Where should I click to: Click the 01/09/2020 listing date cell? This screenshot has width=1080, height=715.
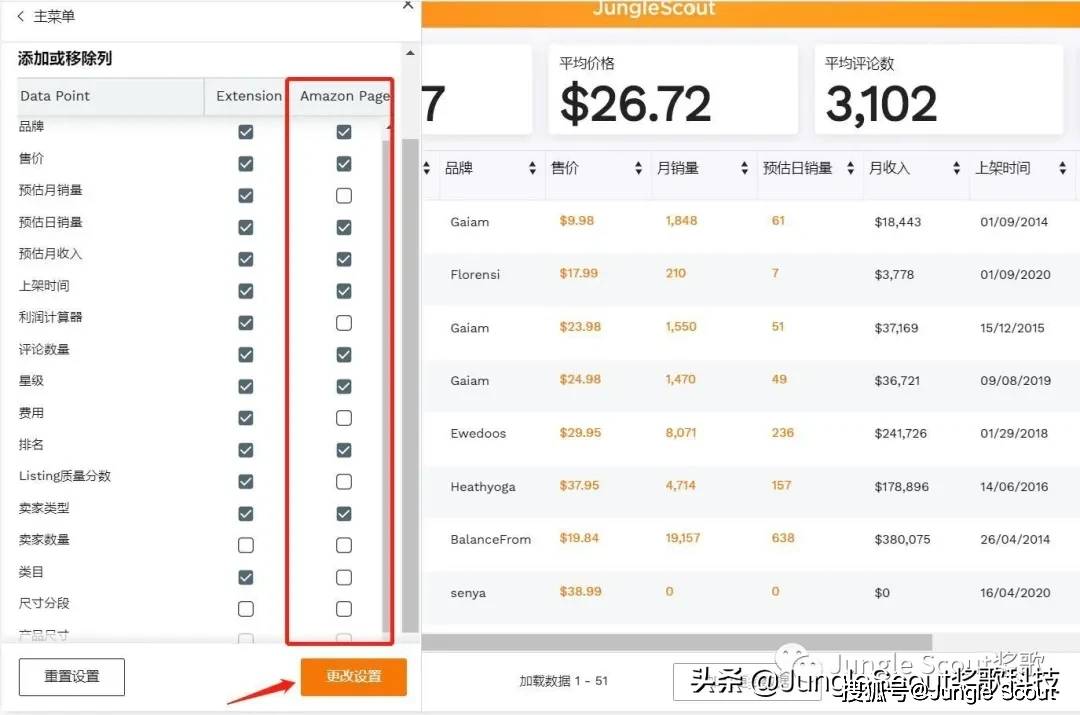tap(1015, 274)
